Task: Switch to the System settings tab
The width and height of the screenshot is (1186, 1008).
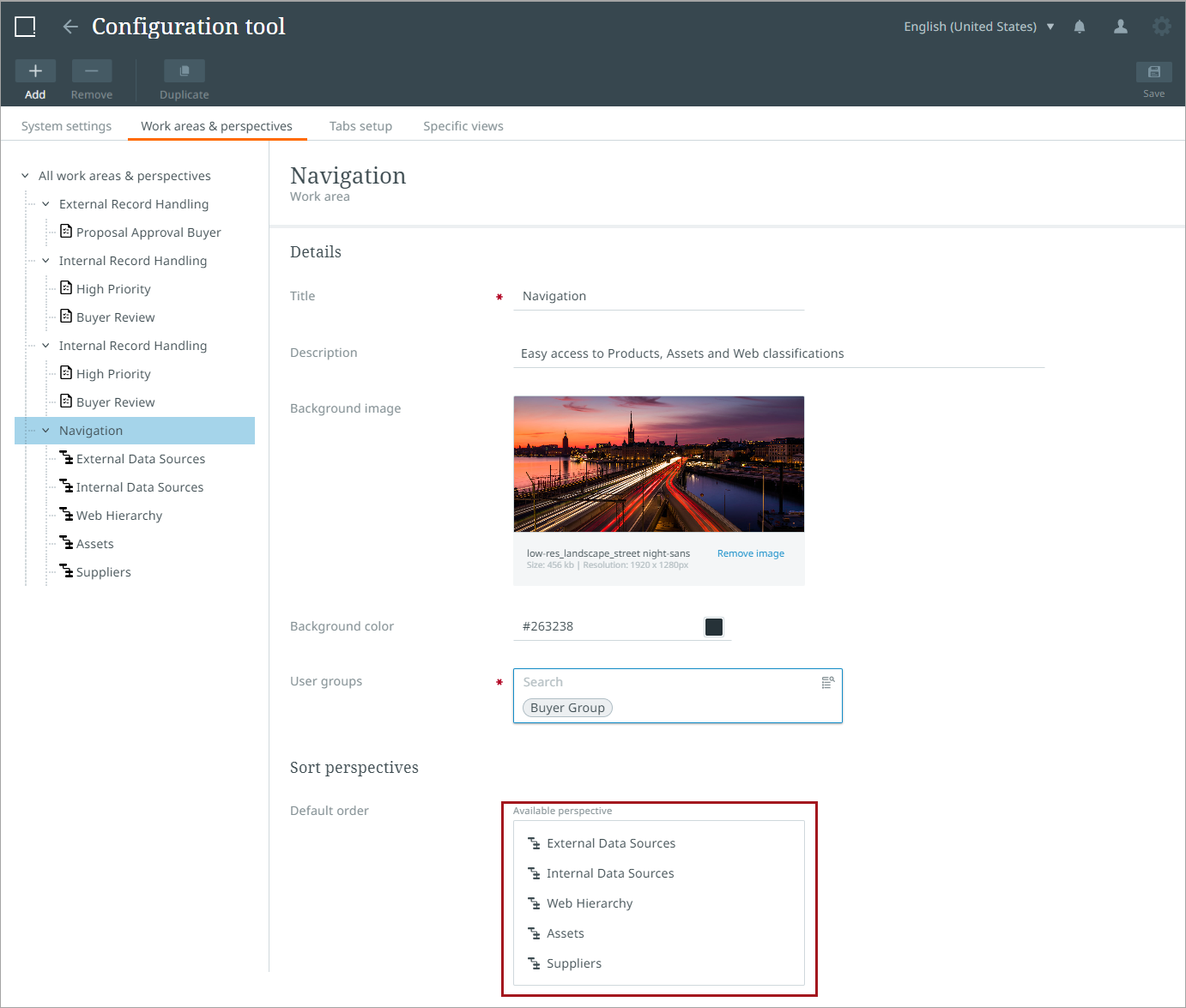Action: (66, 126)
